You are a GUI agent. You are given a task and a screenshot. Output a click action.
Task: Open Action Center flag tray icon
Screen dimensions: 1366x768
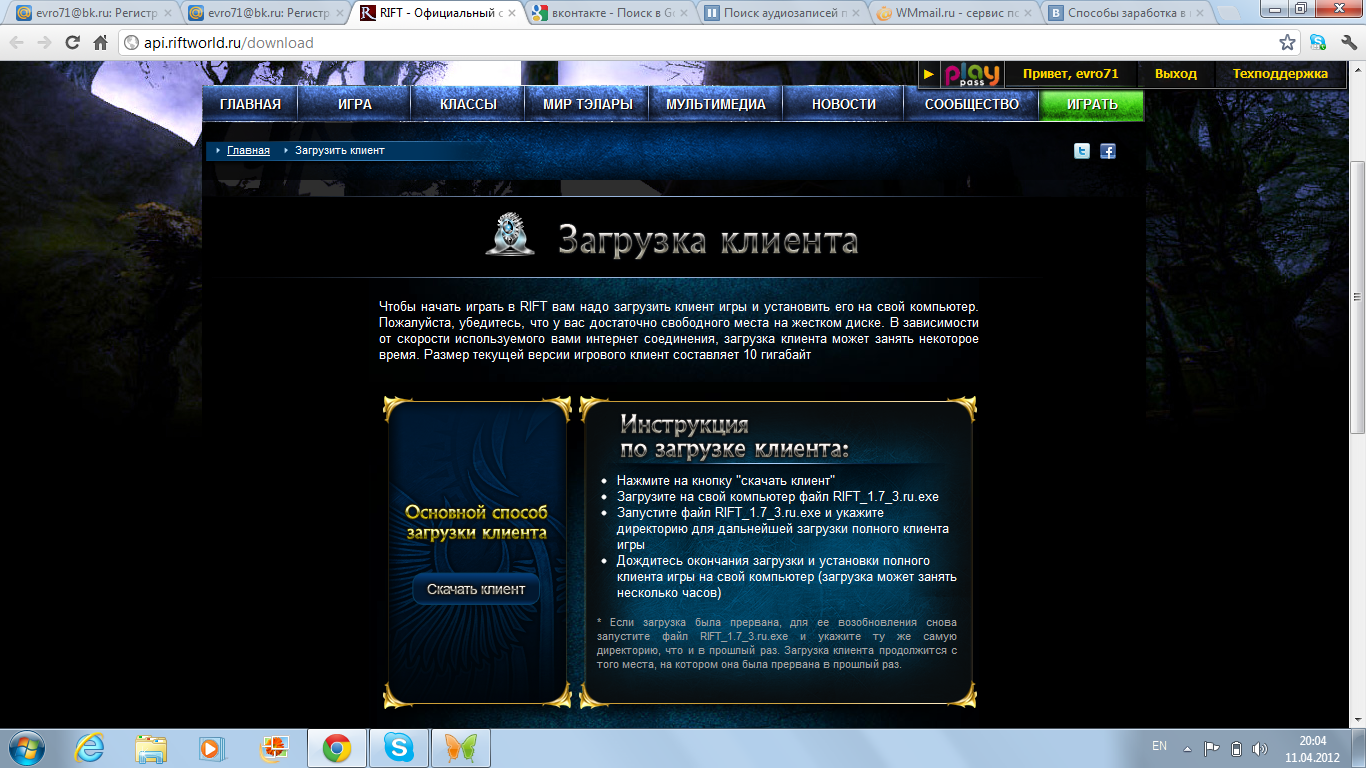coord(1211,748)
